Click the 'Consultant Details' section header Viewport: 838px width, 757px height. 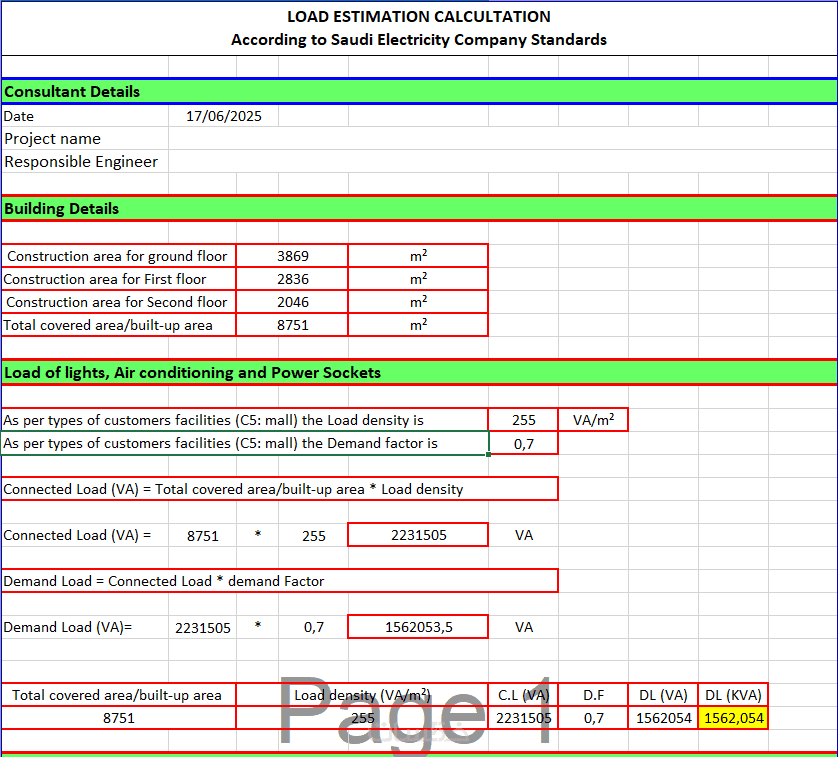(419, 91)
